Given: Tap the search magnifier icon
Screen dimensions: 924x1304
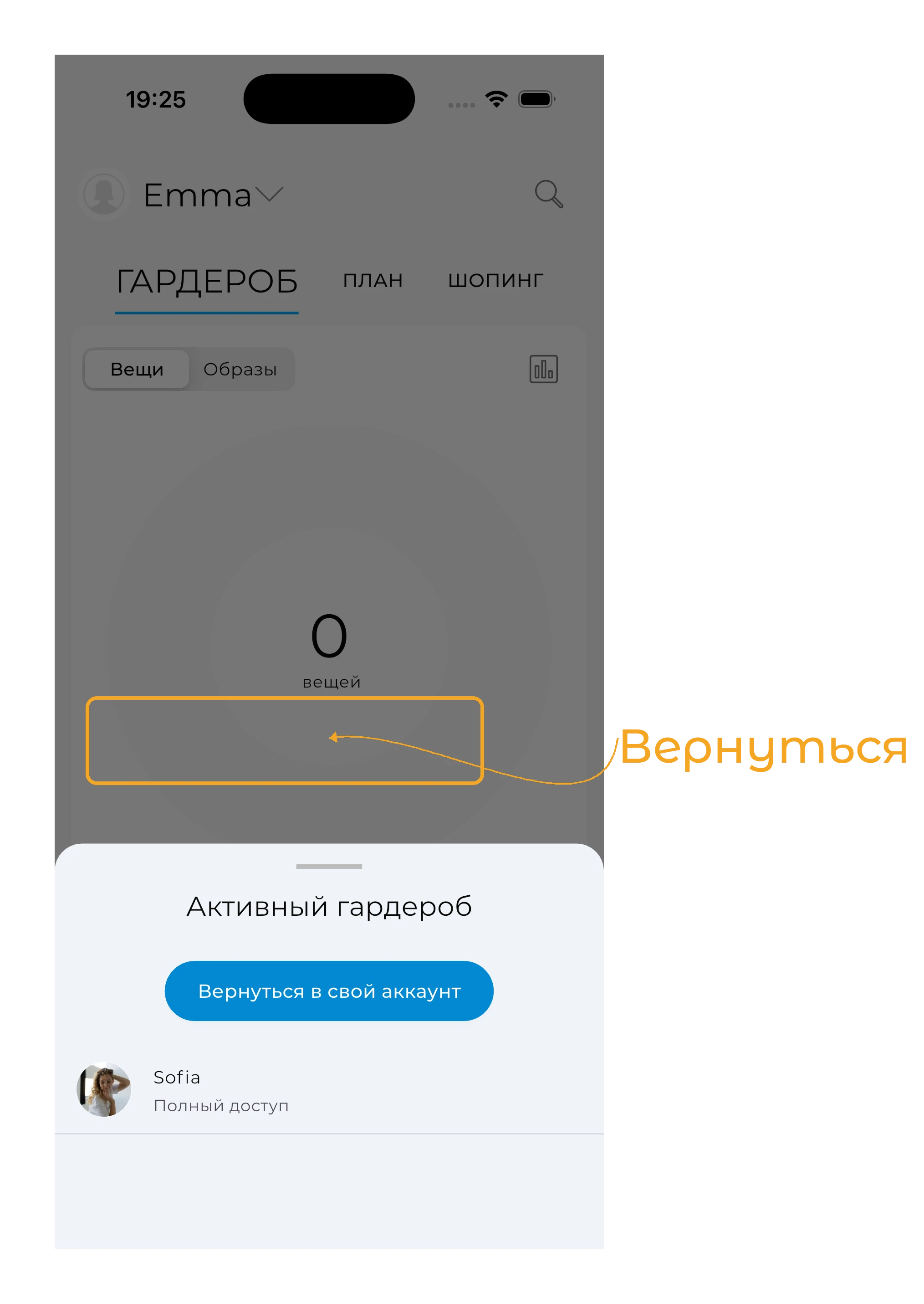Looking at the screenshot, I should [x=548, y=194].
